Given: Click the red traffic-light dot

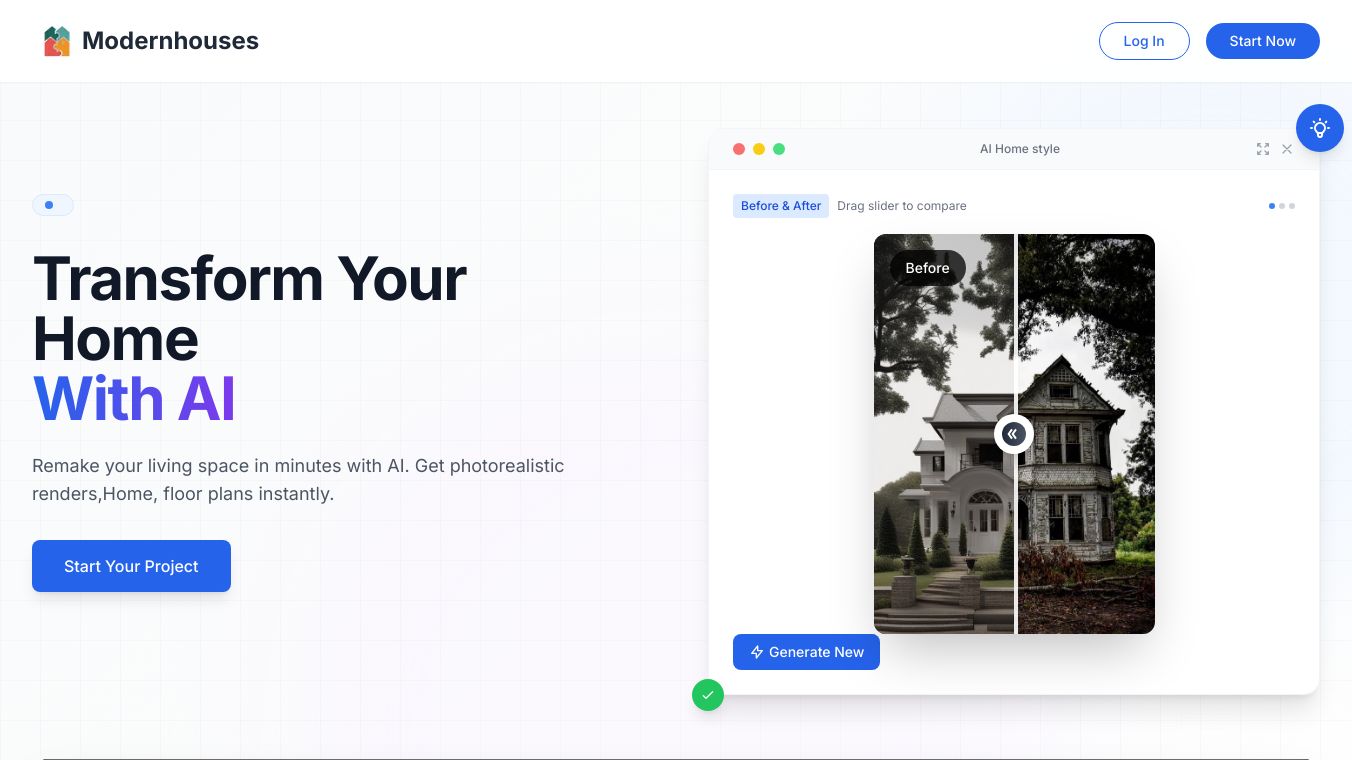Looking at the screenshot, I should coord(739,149).
